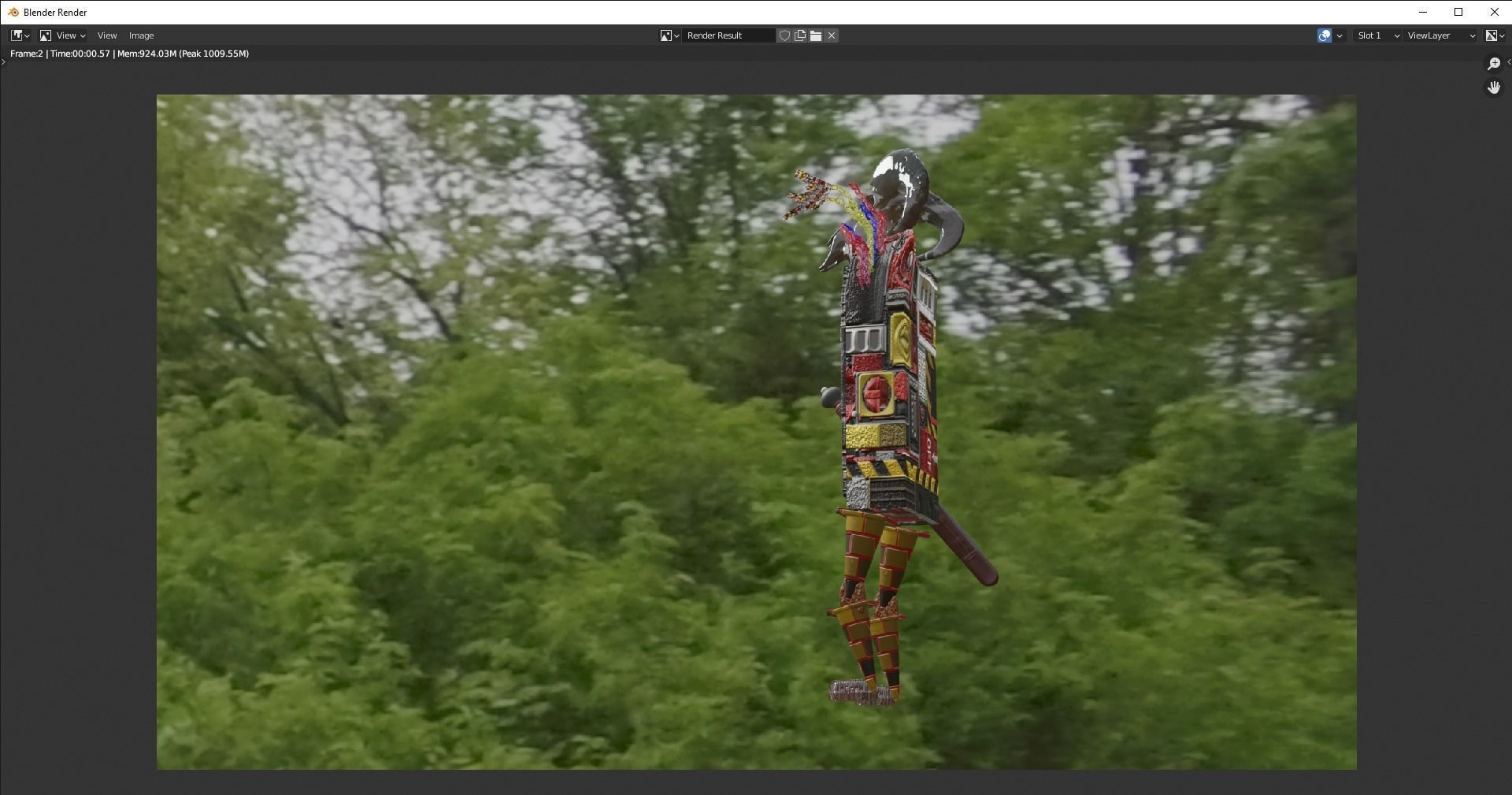Expand the right sidebar arrow
The width and height of the screenshot is (1512, 795).
pyautogui.click(x=1508, y=61)
